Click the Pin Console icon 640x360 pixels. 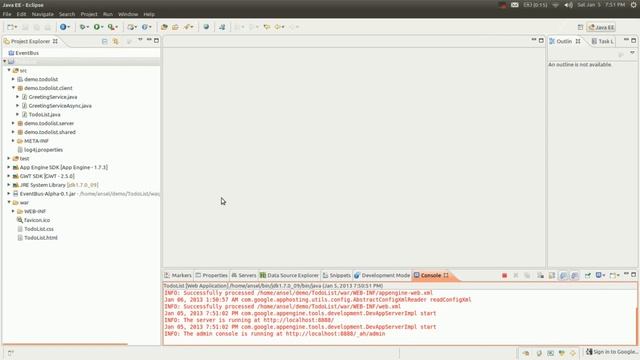(588, 276)
